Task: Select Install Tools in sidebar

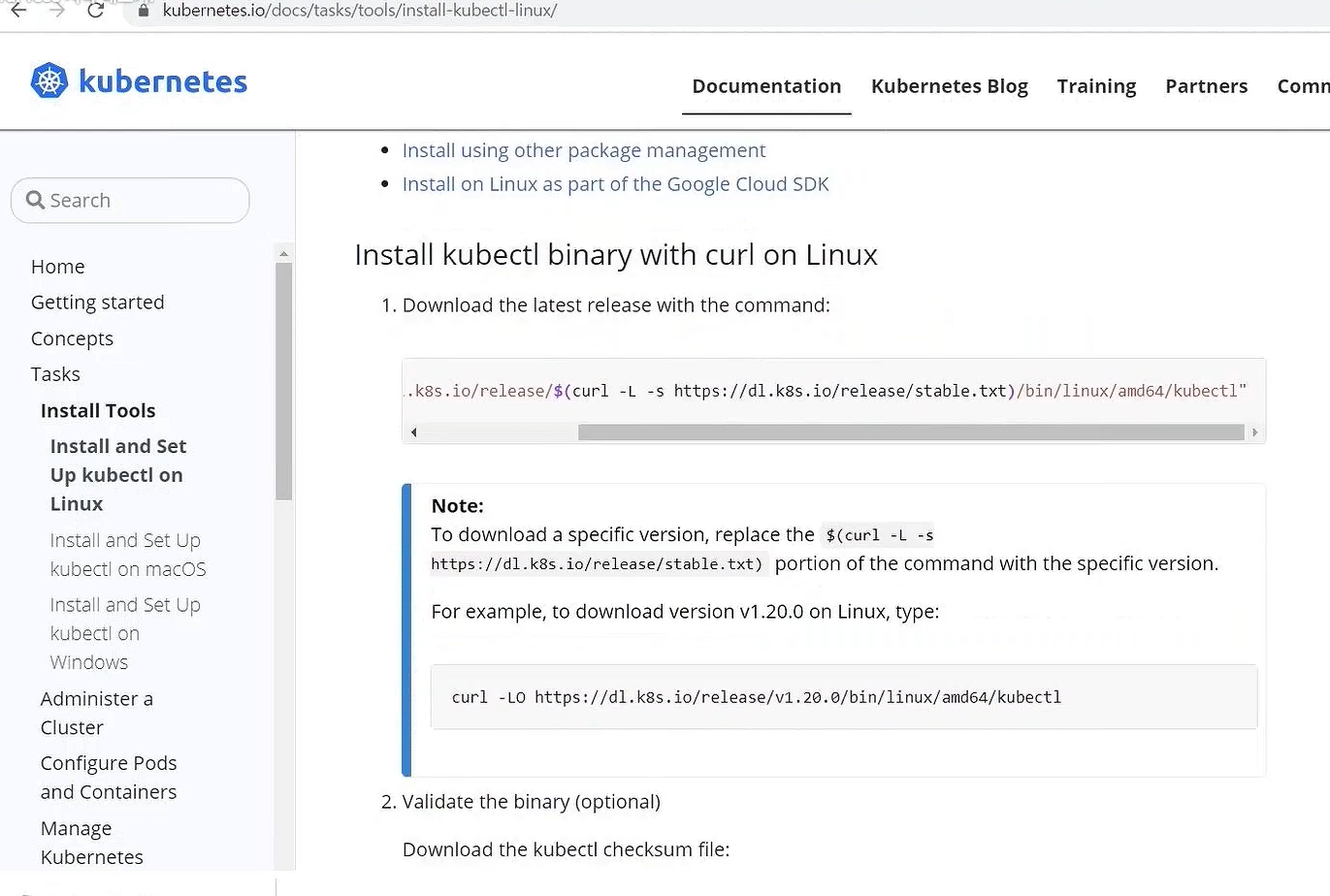Action: pos(98,410)
